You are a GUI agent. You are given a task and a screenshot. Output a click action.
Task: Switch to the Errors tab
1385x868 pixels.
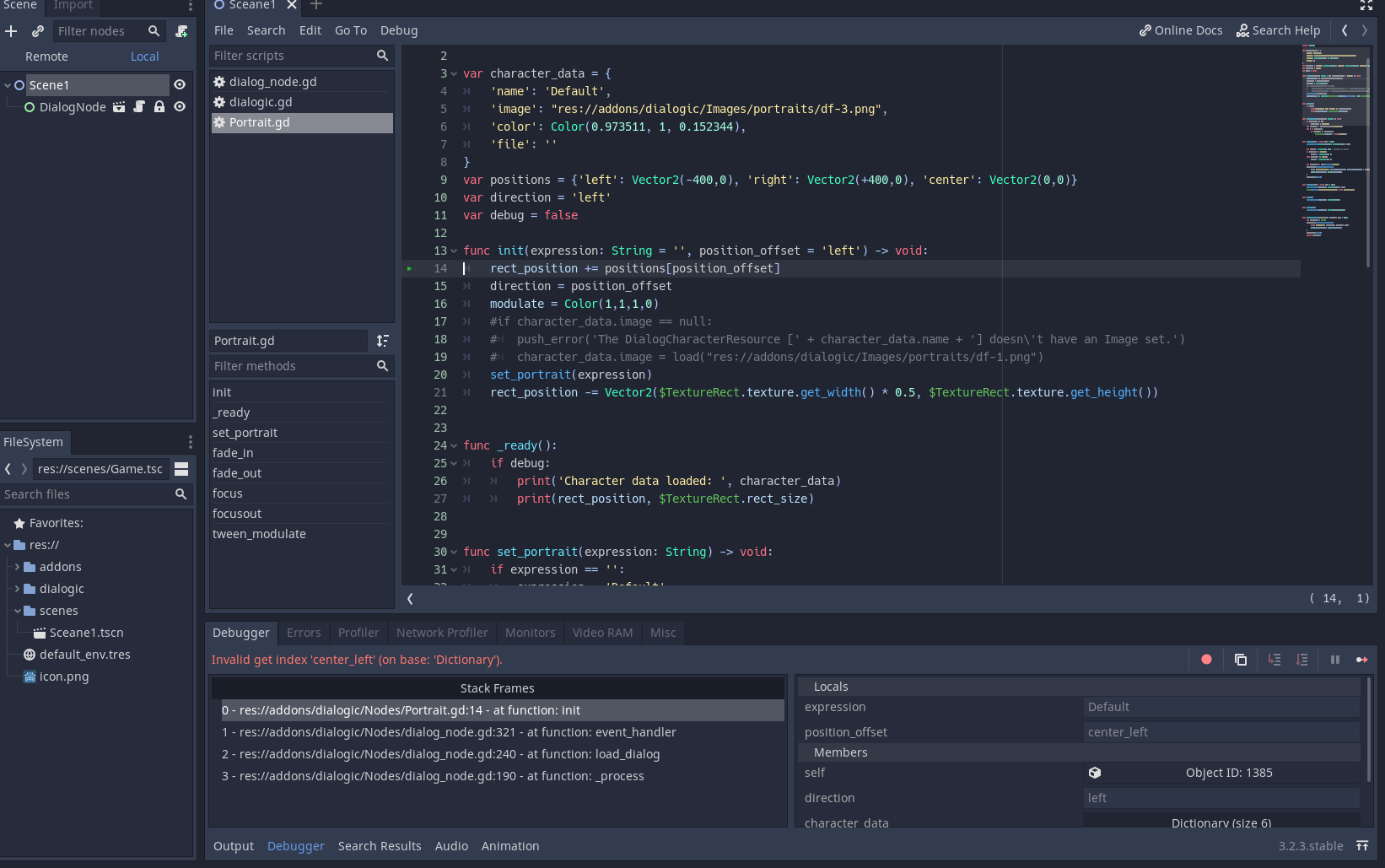tap(304, 633)
